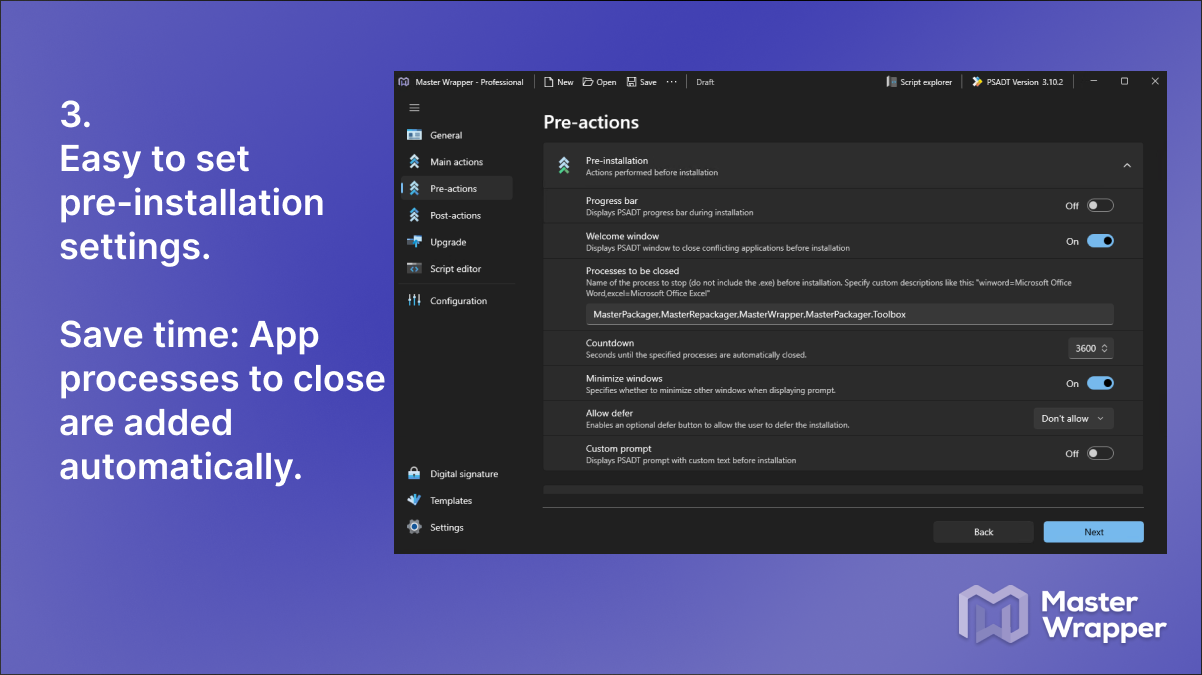Click the Script editor sidebar icon

coord(414,269)
